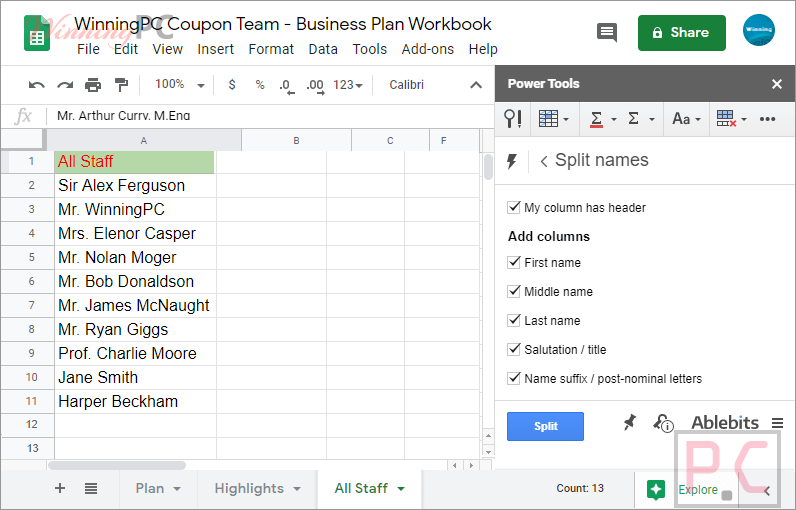
Task: Open Power Tools lightning bolt icon
Action: (x=512, y=161)
